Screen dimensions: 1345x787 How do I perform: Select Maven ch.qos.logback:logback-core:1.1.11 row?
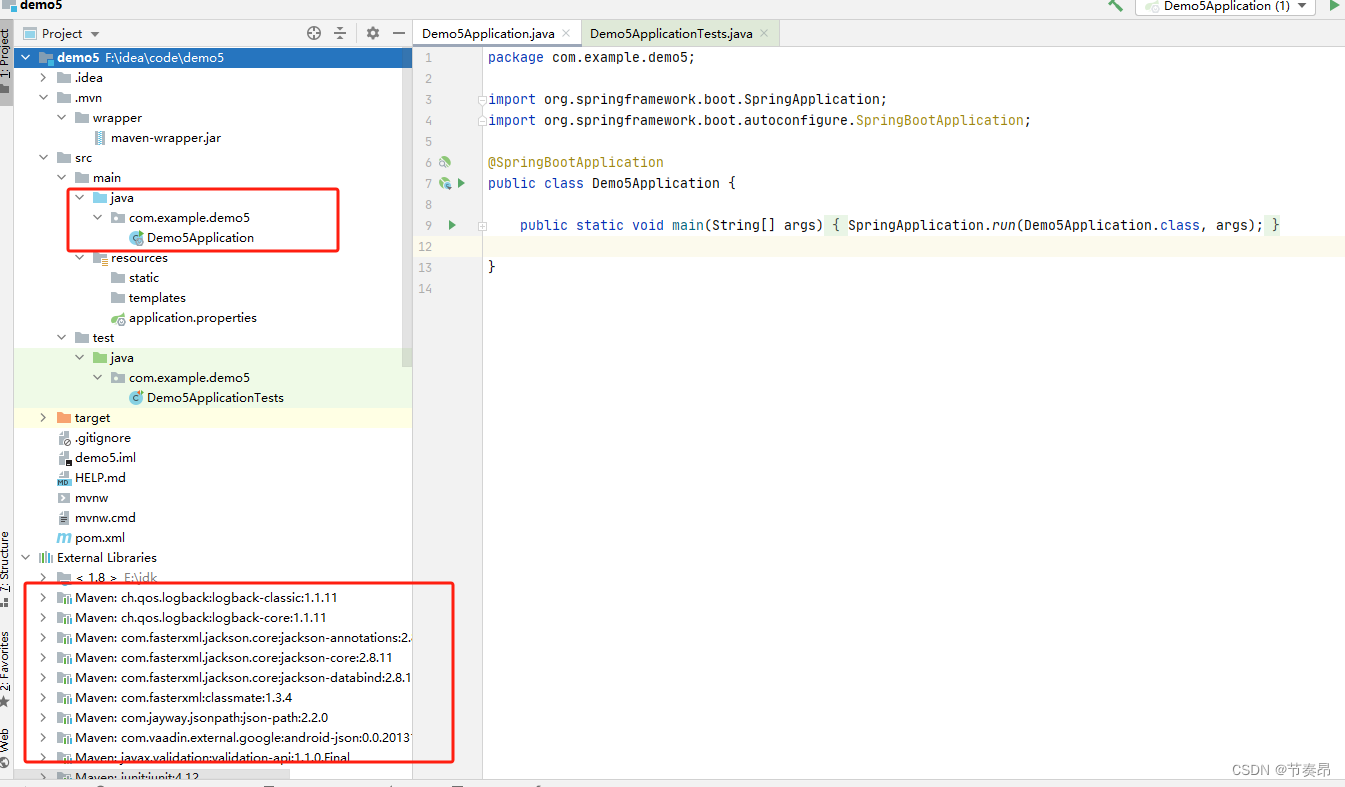(x=212, y=618)
